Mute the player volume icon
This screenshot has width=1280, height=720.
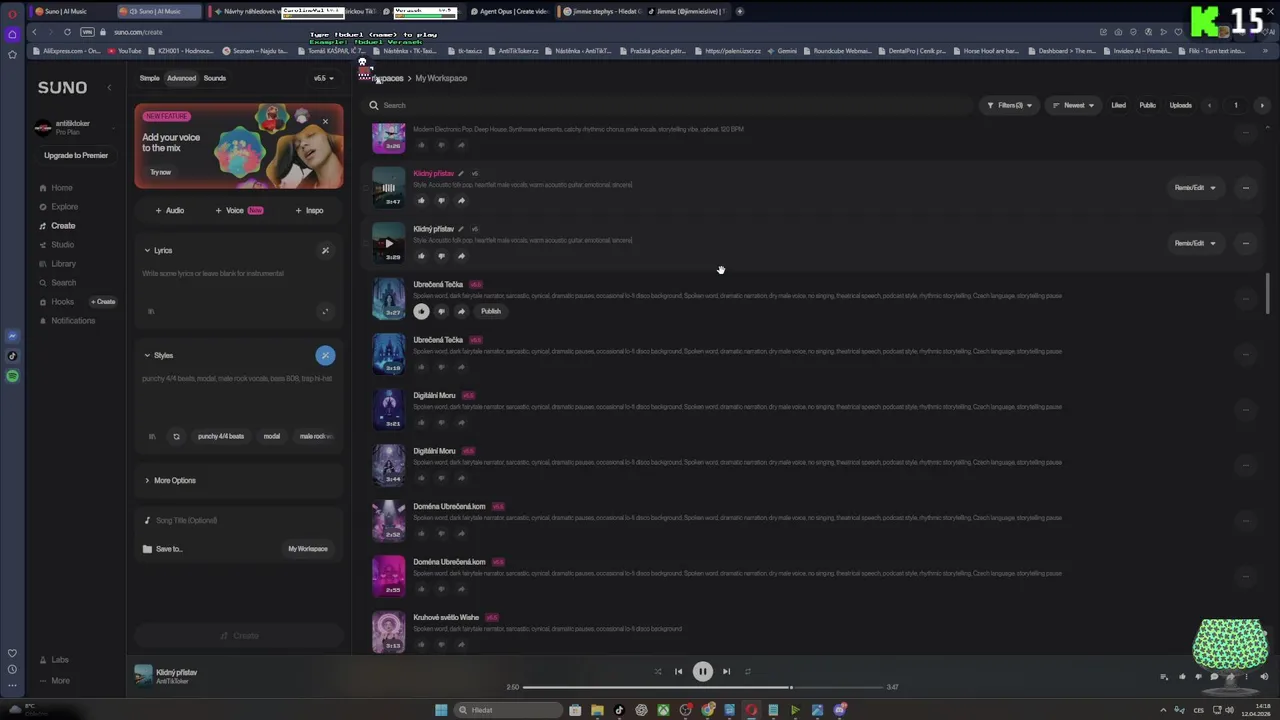pos(1264,677)
